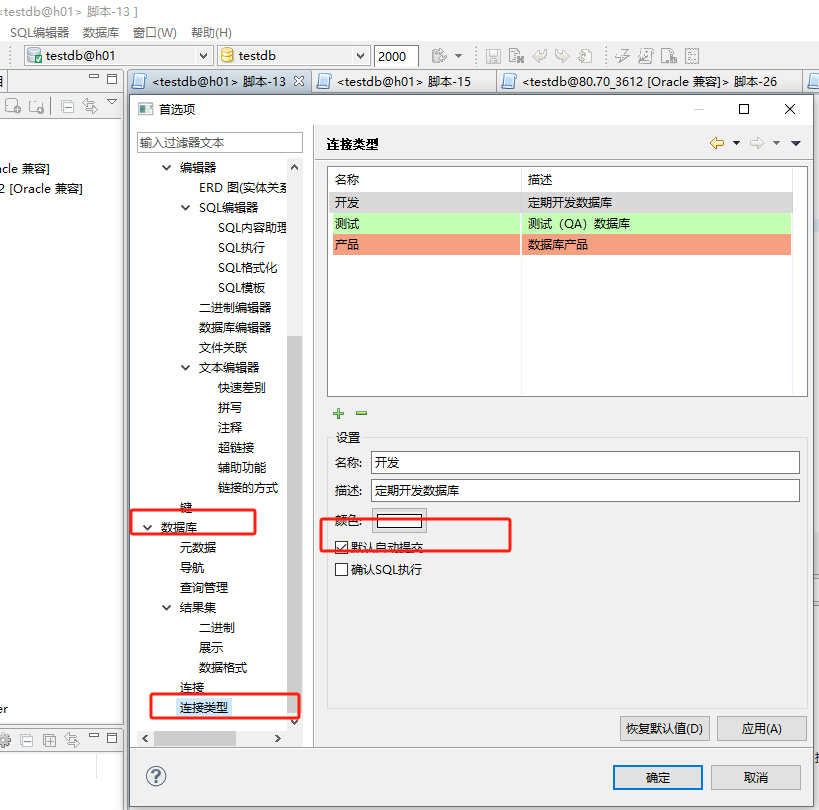
Task: Close the 脚本-13 editor tab
Action: tap(299, 81)
